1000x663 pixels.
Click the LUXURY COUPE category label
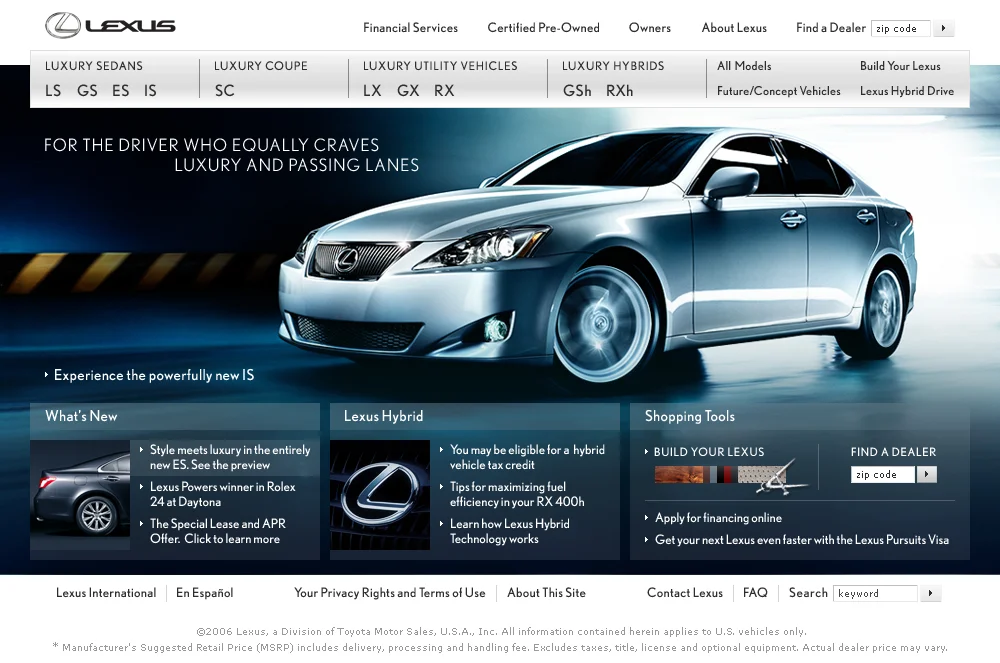tap(261, 66)
